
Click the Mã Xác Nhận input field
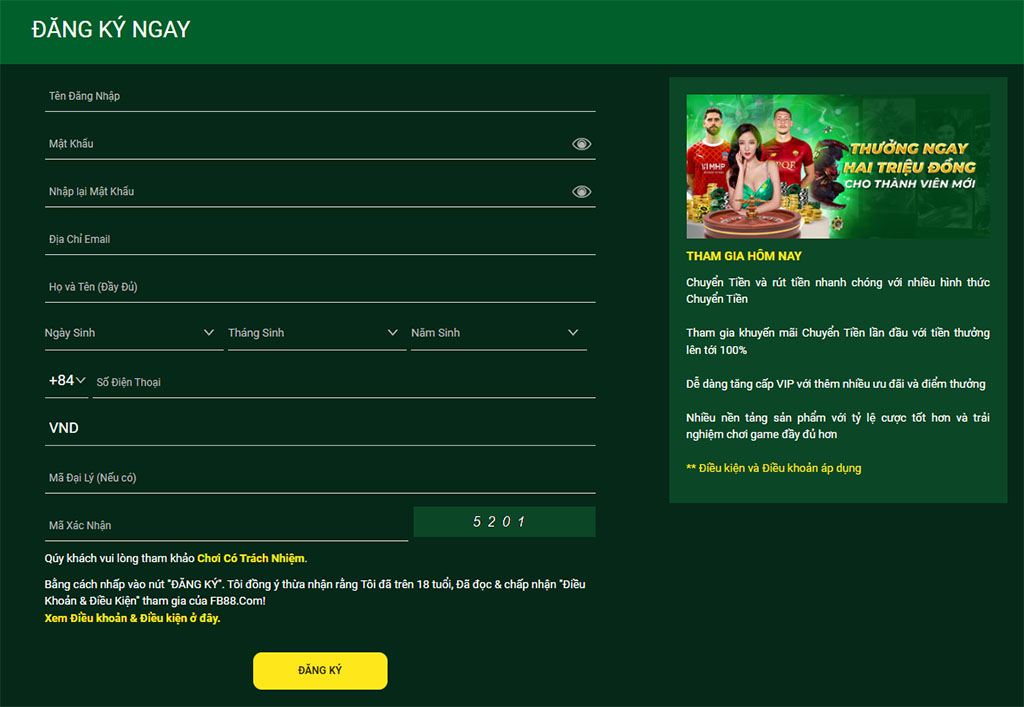(227, 525)
